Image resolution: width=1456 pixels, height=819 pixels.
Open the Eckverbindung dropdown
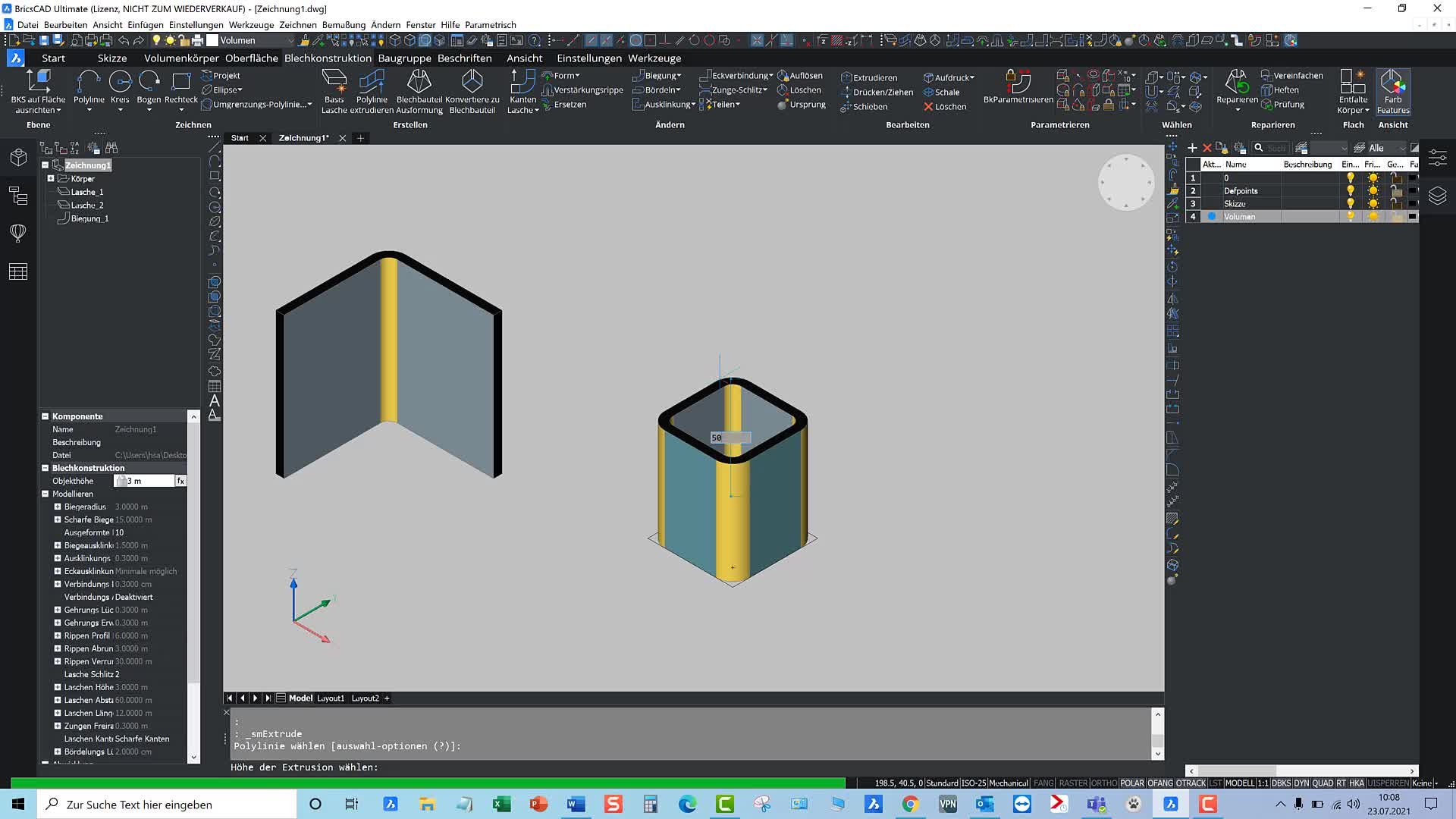(x=736, y=76)
